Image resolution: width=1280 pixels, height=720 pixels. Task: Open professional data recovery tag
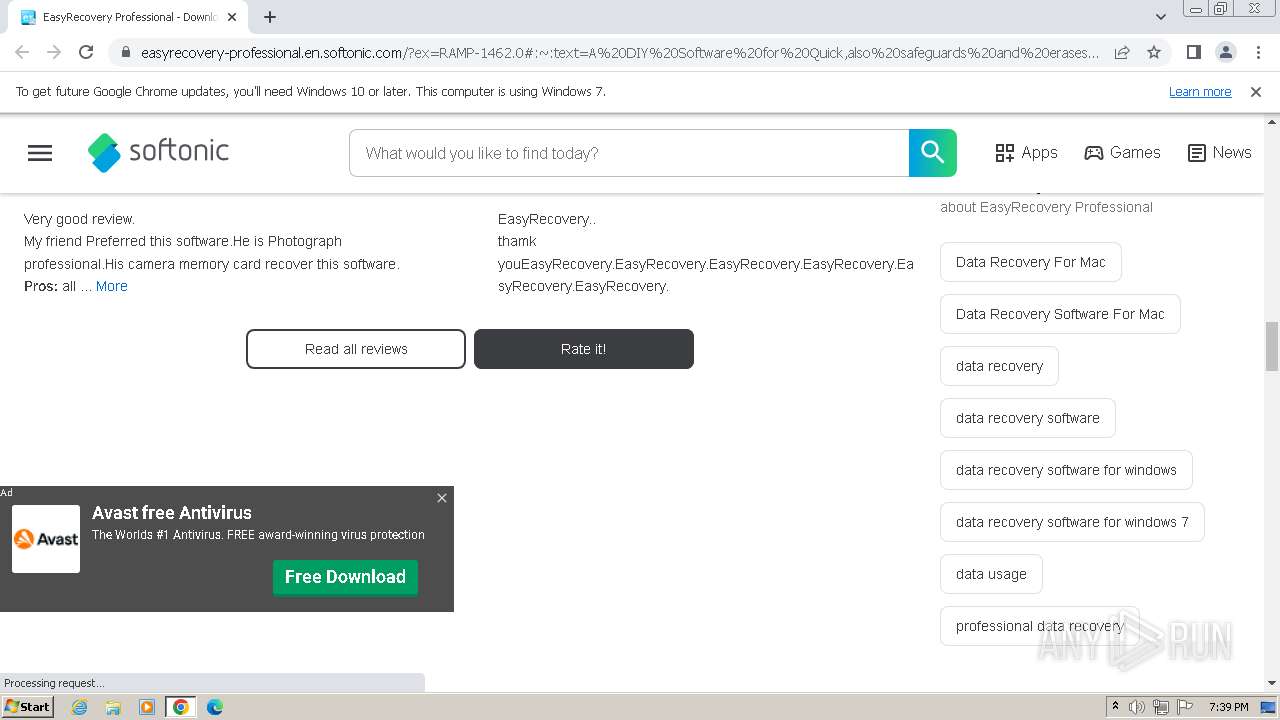pyautogui.click(x=1039, y=626)
